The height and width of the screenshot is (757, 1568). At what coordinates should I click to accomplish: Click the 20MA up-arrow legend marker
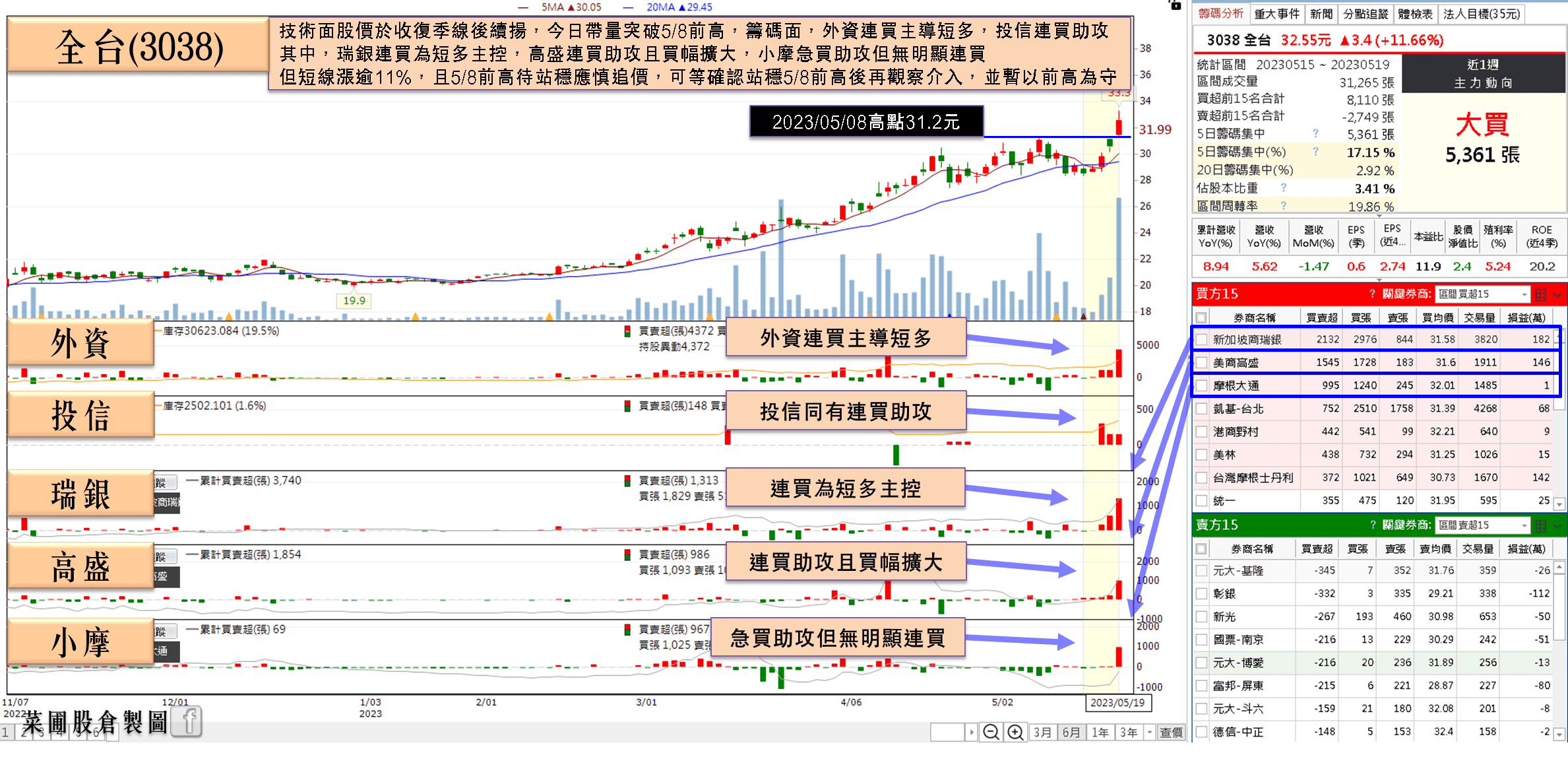682,7
